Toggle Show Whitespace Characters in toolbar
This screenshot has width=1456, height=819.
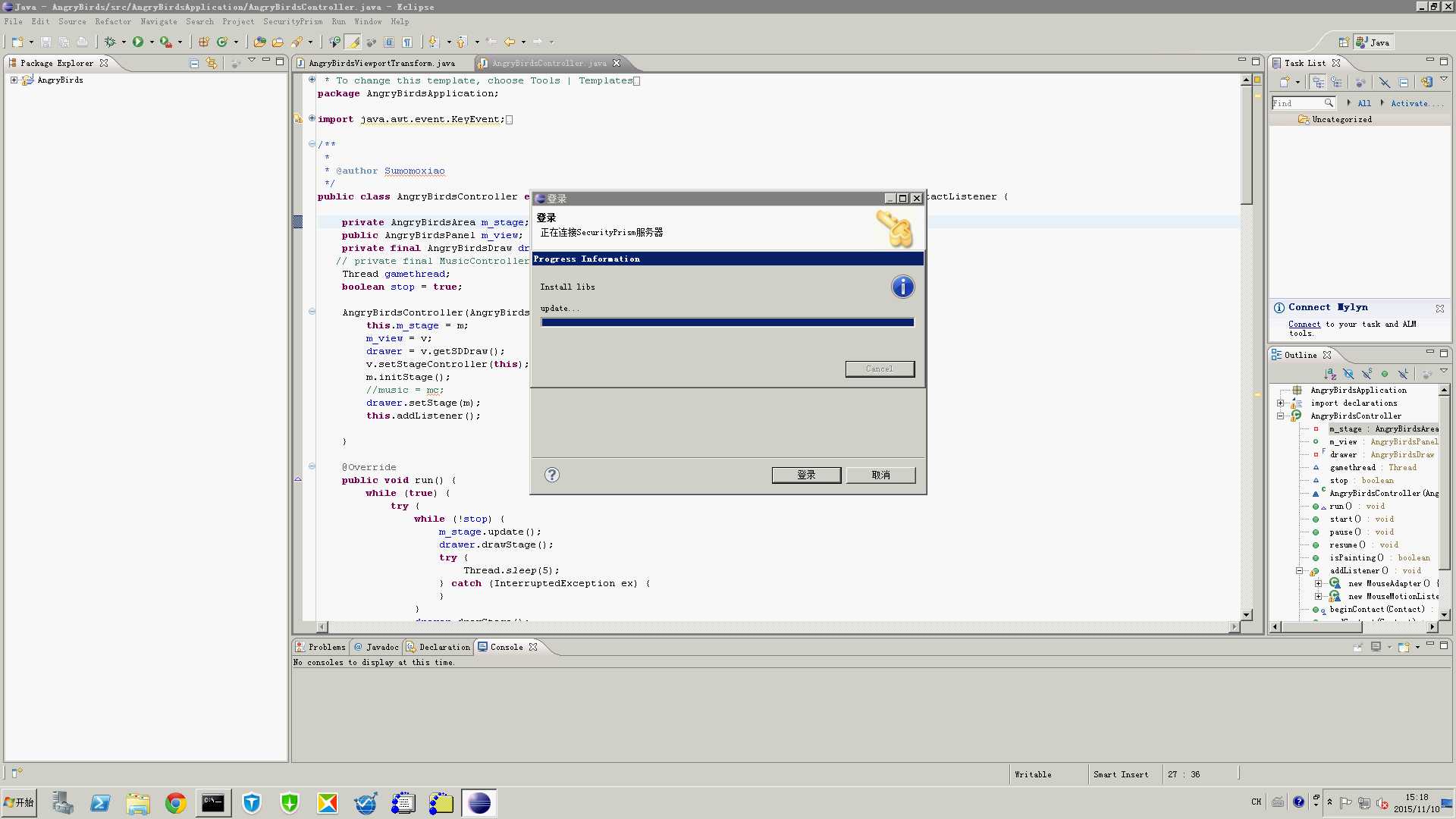pos(407,42)
